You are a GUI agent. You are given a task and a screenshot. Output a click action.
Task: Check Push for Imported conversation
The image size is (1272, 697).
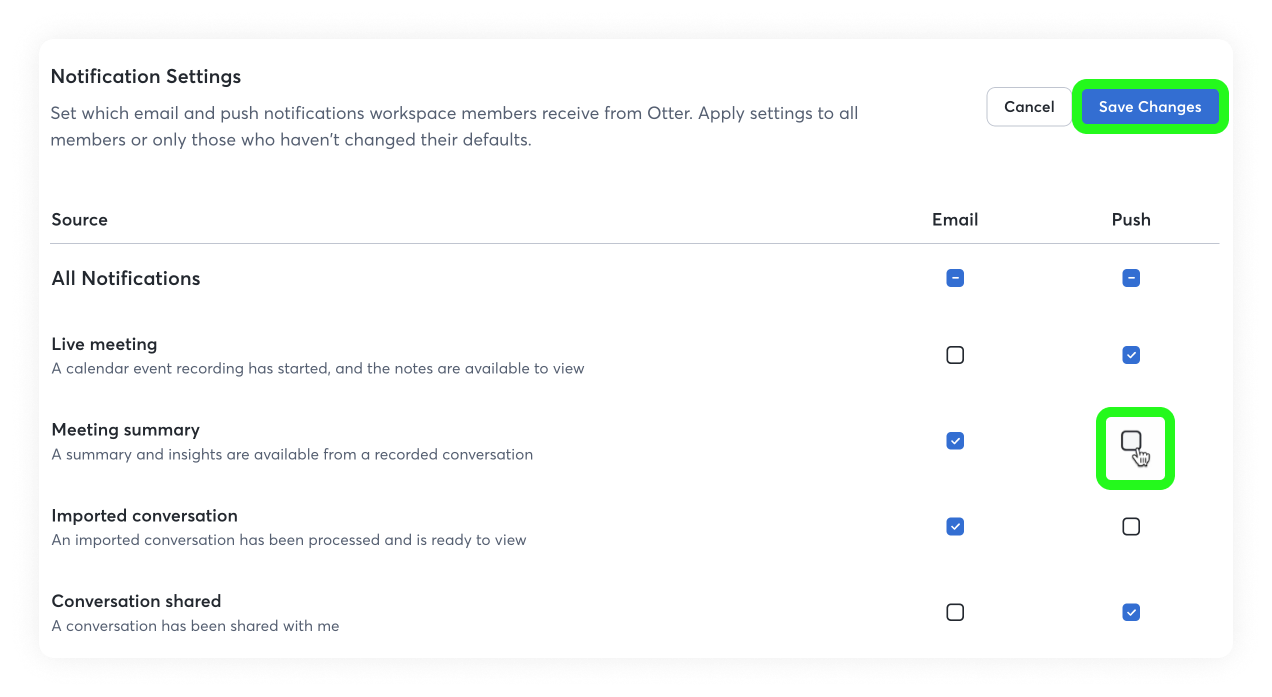coord(1131,527)
